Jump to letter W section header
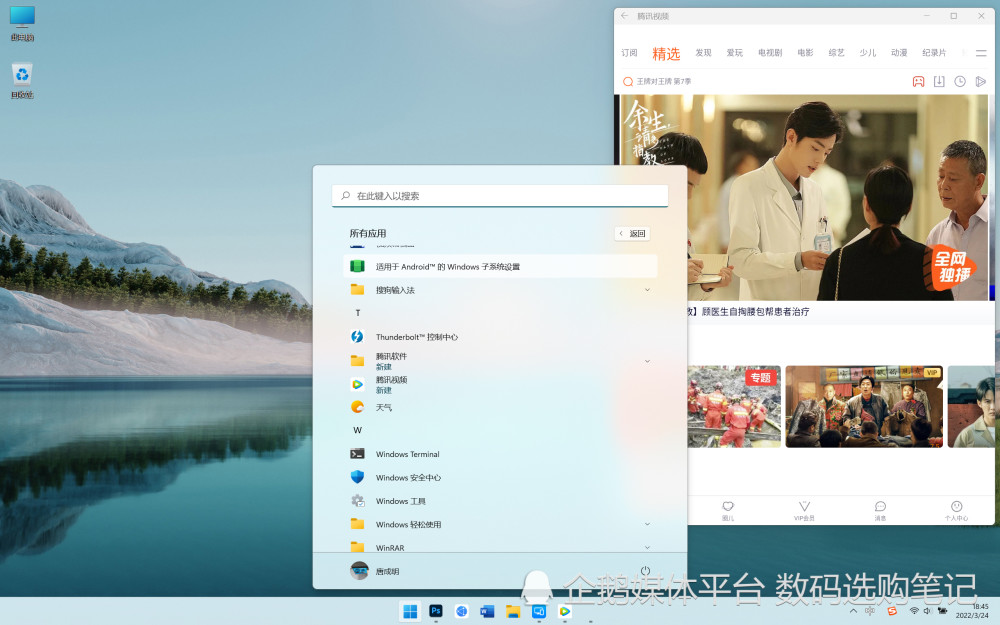This screenshot has width=1000, height=625. (x=358, y=430)
